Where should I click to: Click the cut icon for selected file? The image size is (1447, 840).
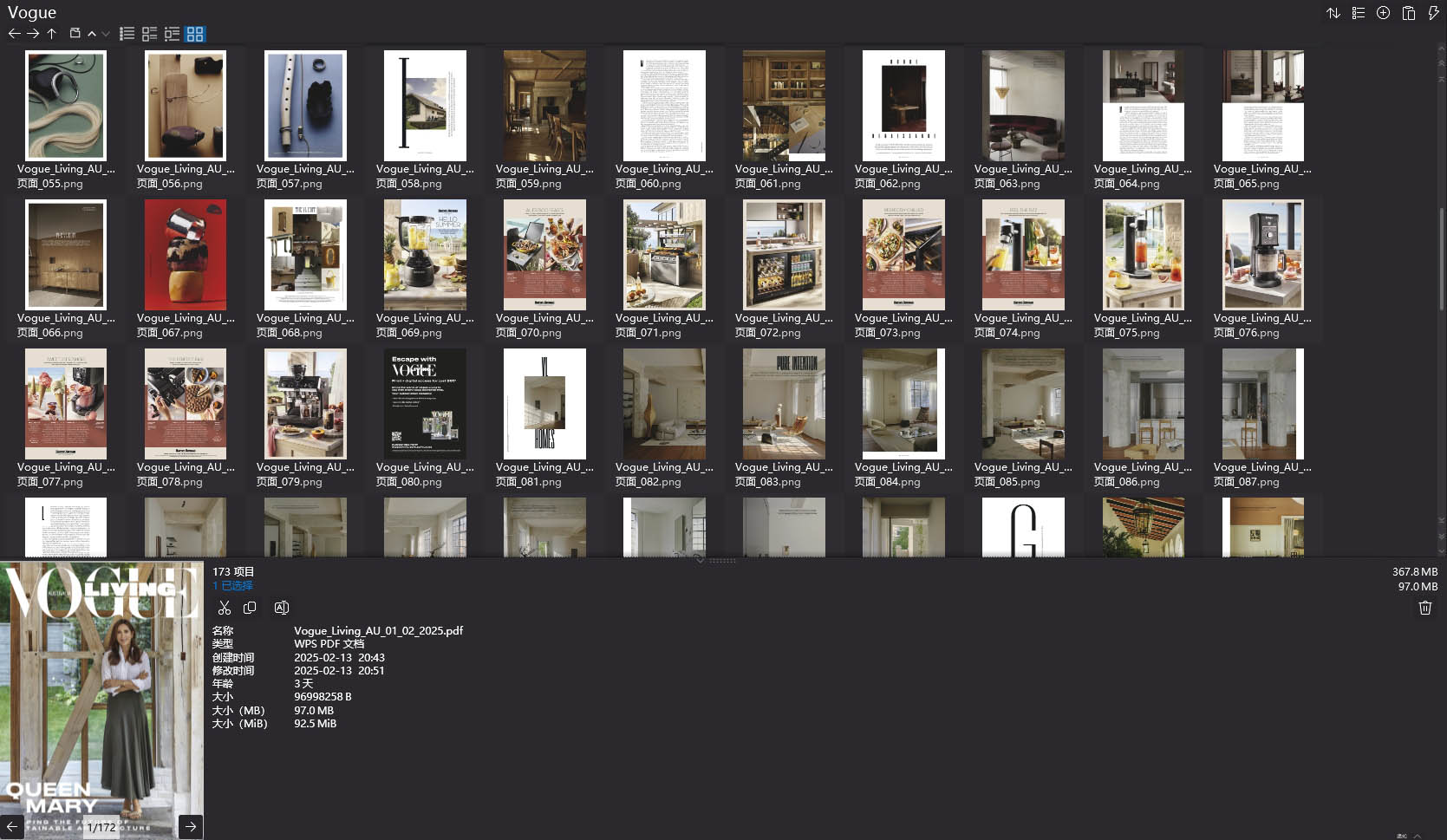(x=224, y=608)
